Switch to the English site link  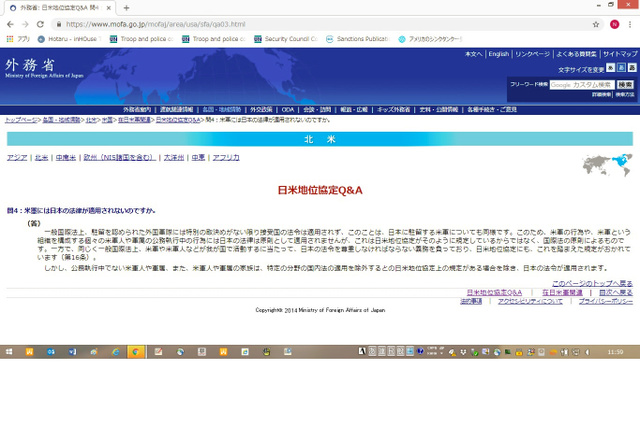click(x=498, y=54)
